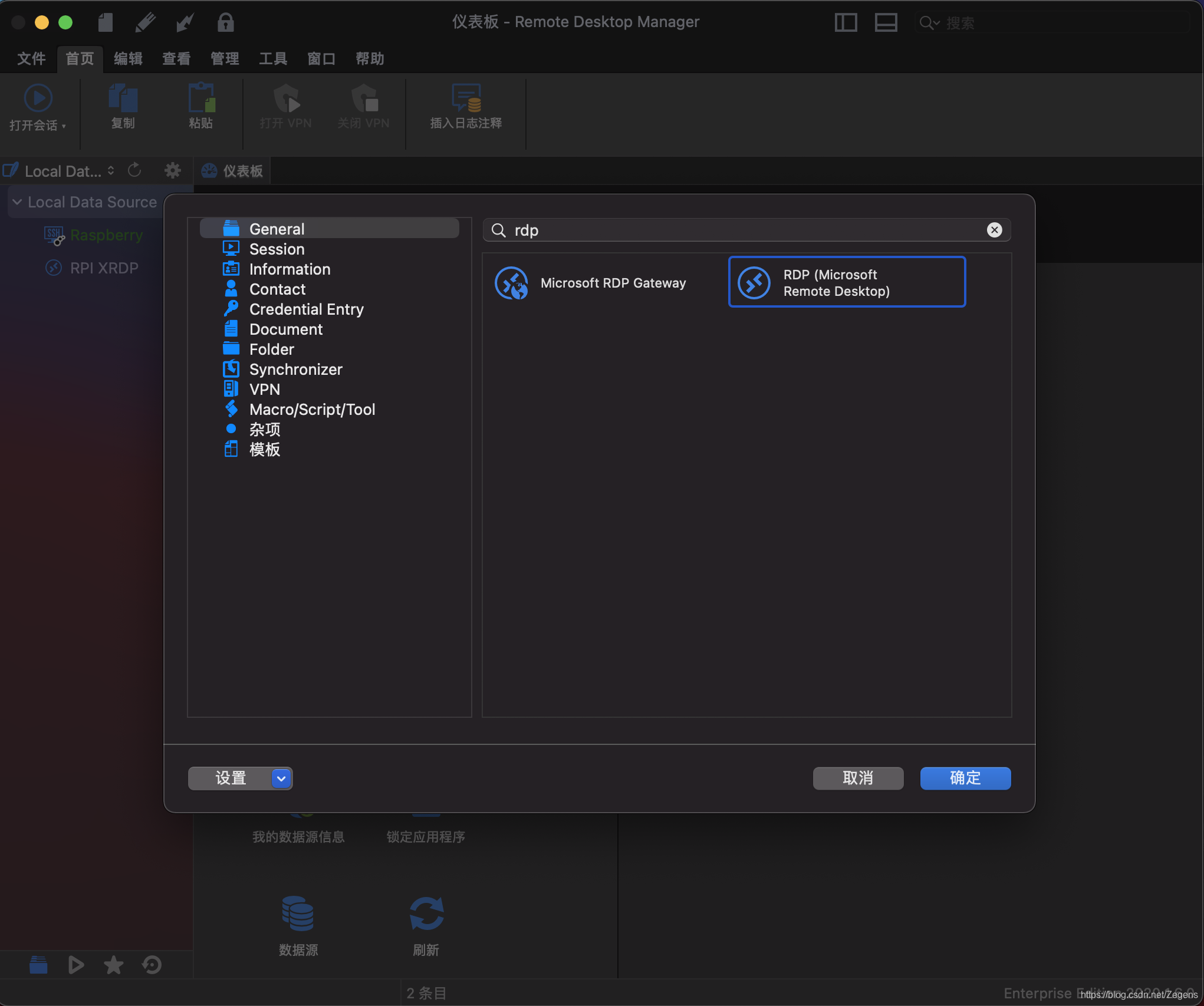The width and height of the screenshot is (1204, 1006).
Task: Toggle the sidebar layout icon in title bar
Action: [x=846, y=22]
